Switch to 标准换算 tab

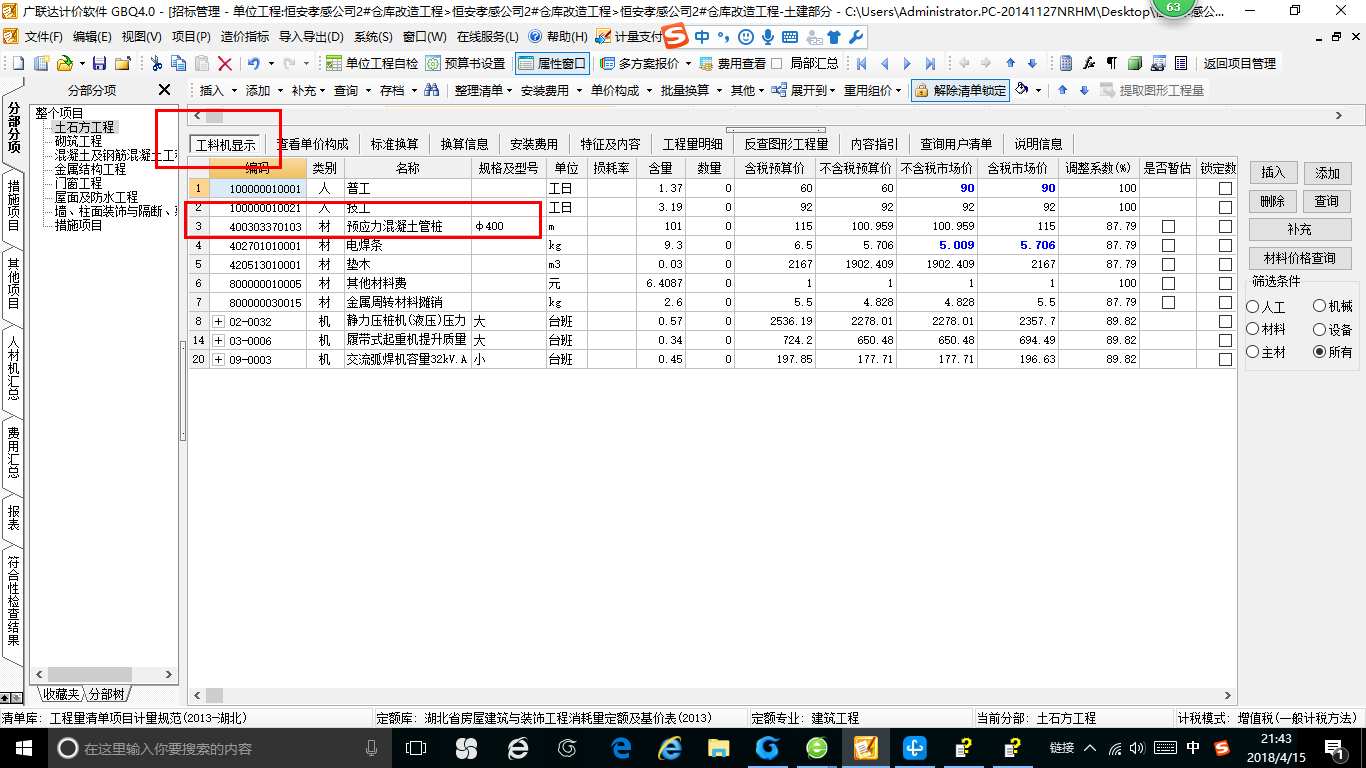point(394,144)
